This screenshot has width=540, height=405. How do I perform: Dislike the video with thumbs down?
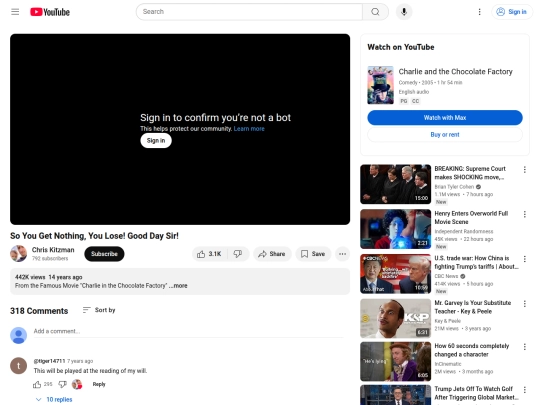pyautogui.click(x=238, y=254)
